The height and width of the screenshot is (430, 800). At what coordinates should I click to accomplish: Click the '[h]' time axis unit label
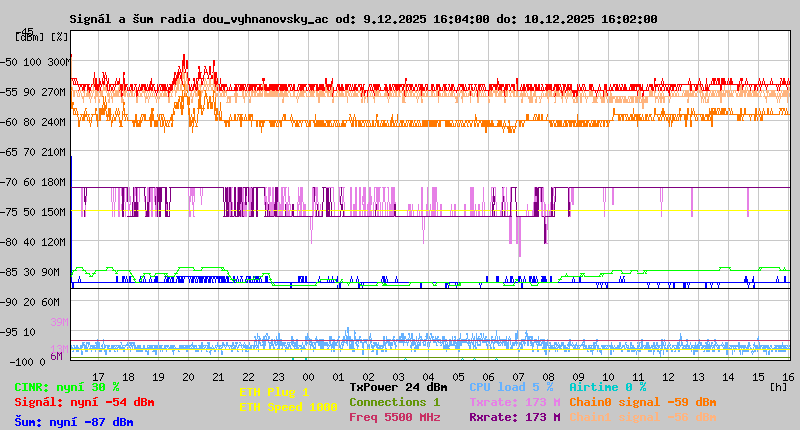tap(779, 387)
